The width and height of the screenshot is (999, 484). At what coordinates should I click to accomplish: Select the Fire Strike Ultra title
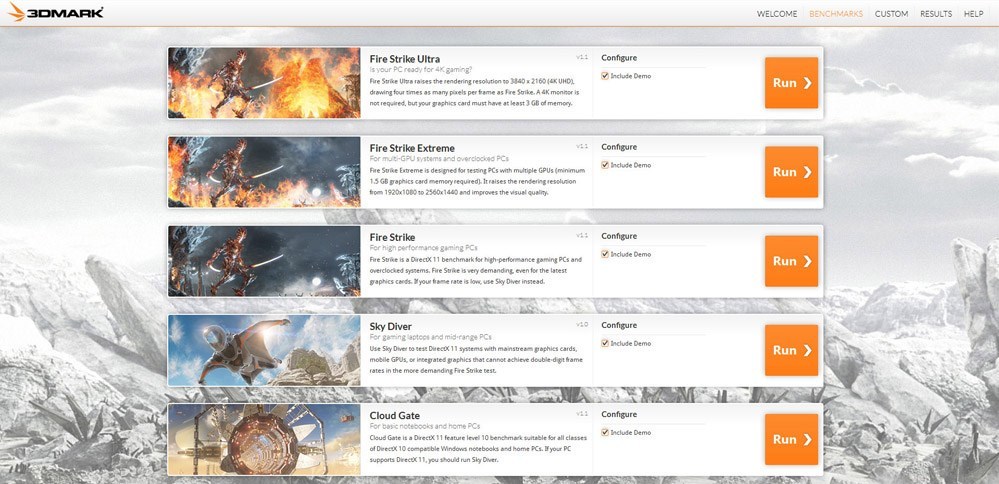[x=405, y=59]
